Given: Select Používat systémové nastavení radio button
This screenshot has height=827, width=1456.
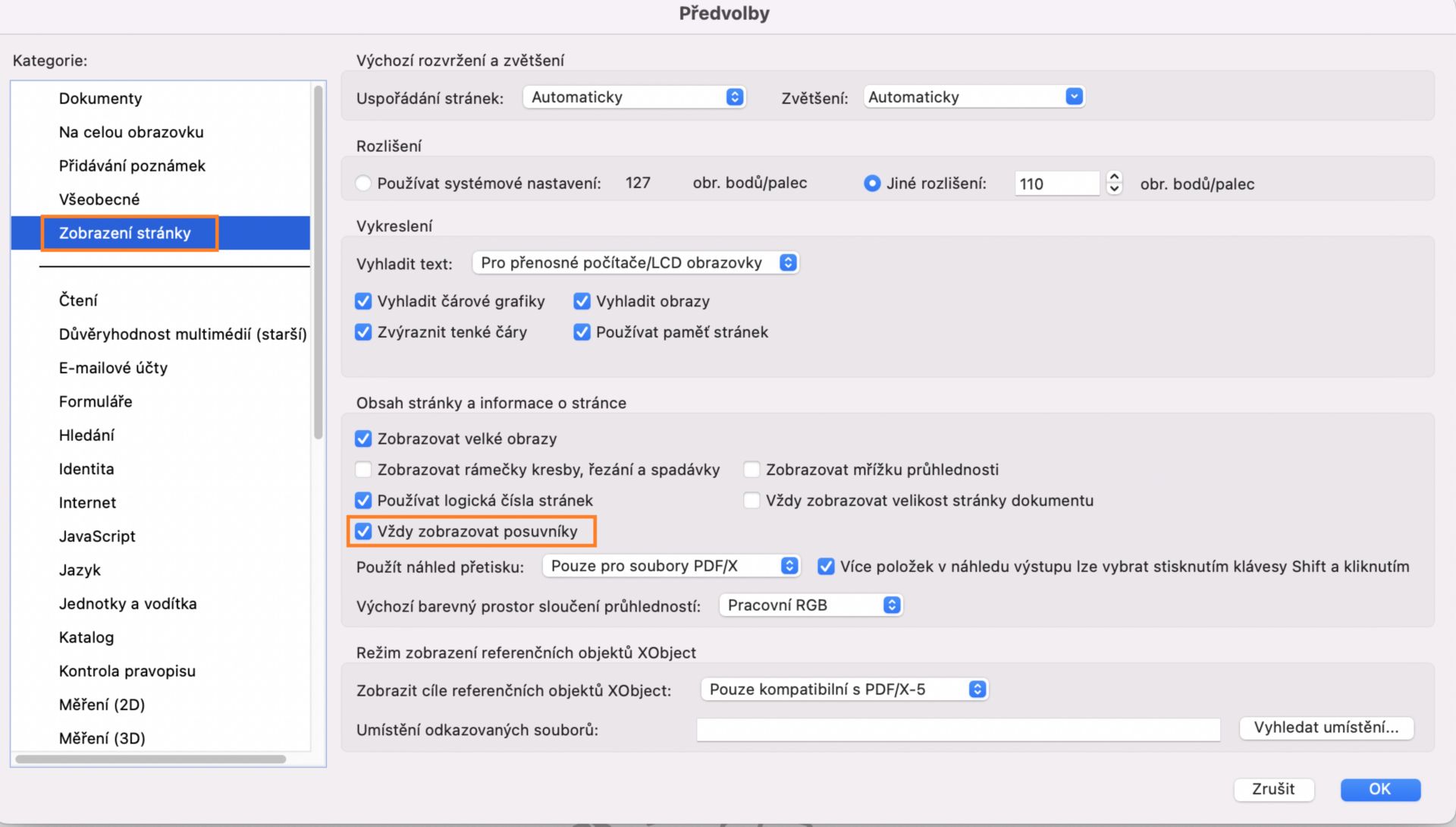Looking at the screenshot, I should pos(364,184).
